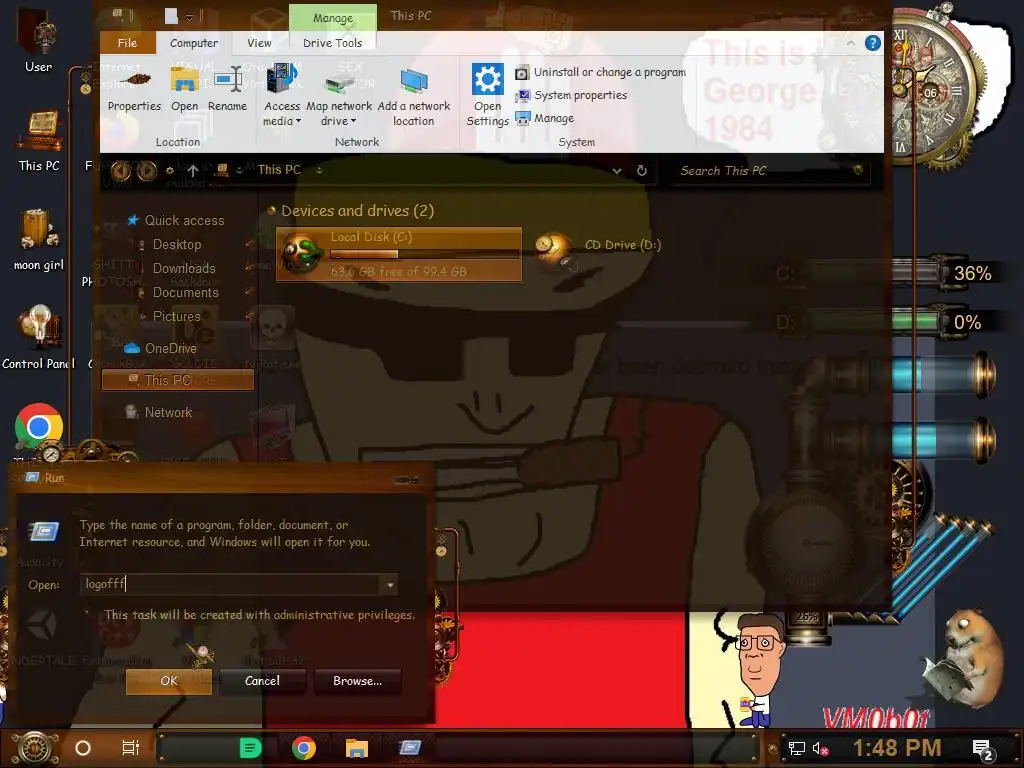1024x768 pixels.
Task: Select the This PC desktop icon
Action: [39, 140]
